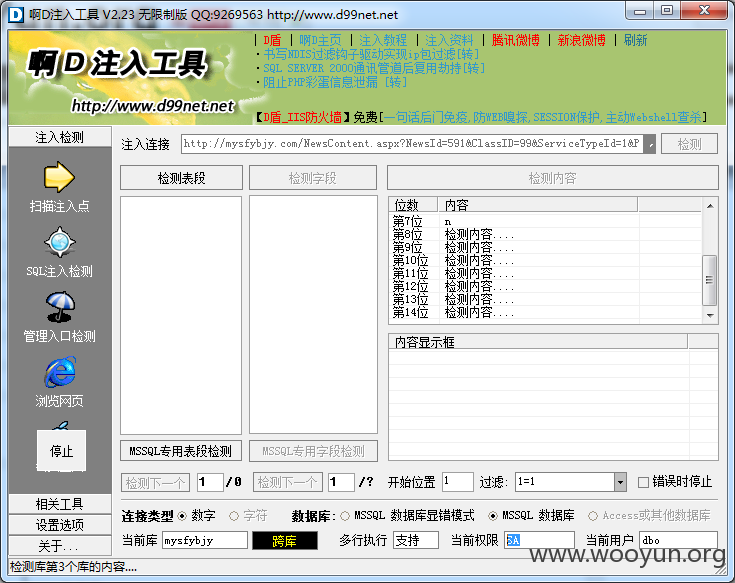Screen dimensions: 735x583
Task: Click the 注入连接 URL input field
Action: [x=412, y=144]
